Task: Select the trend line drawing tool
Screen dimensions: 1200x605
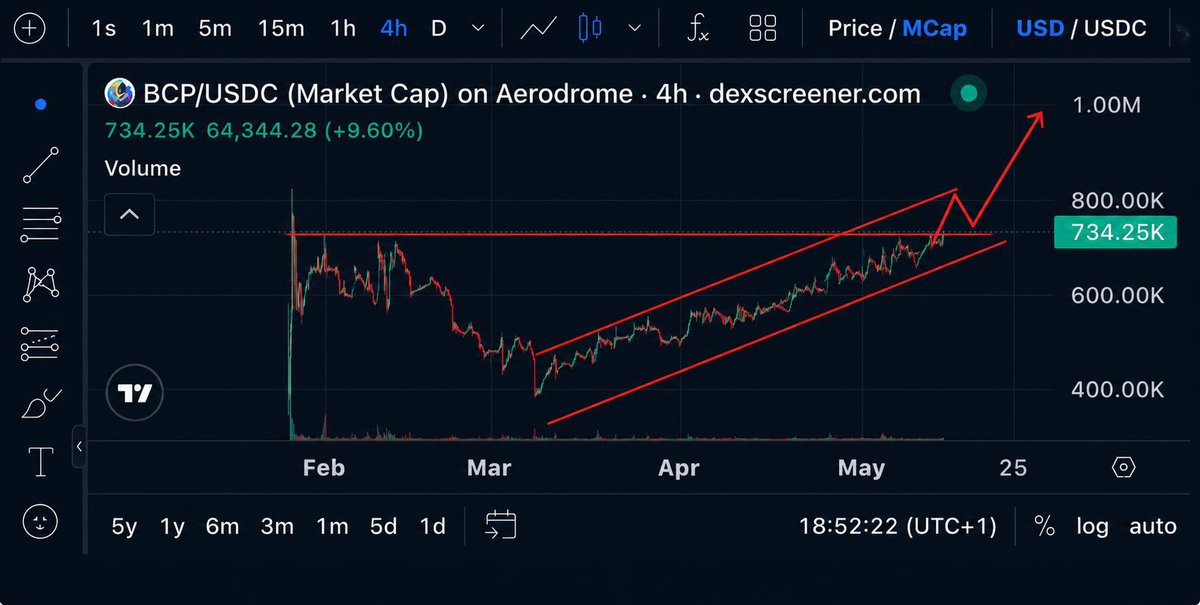Action: pyautogui.click(x=40, y=165)
